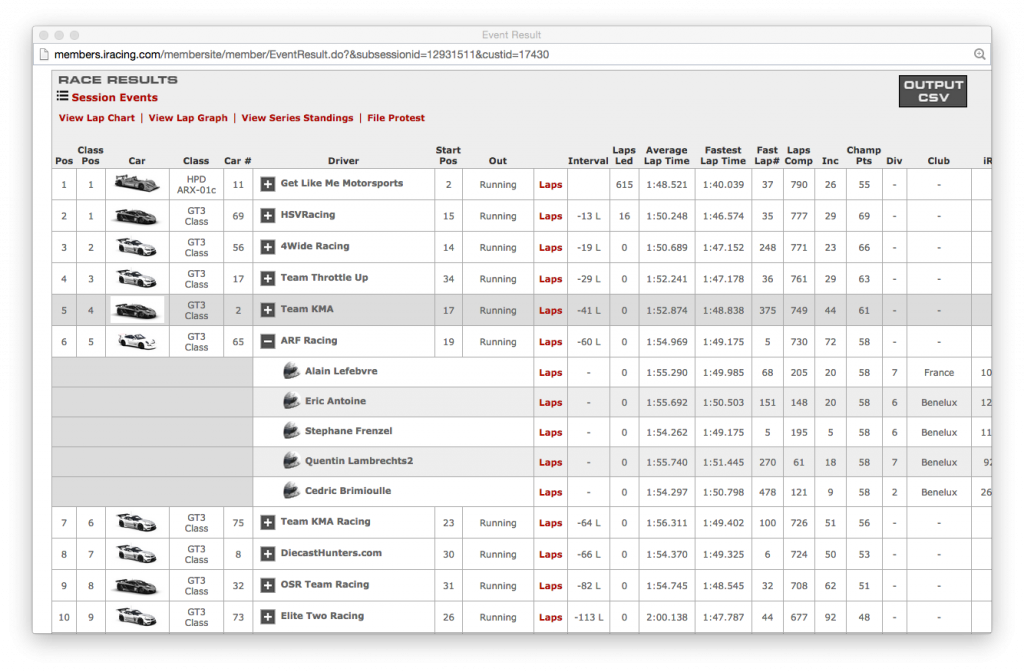
Task: Expand the HSVRacing team drivers
Action: tap(268, 216)
